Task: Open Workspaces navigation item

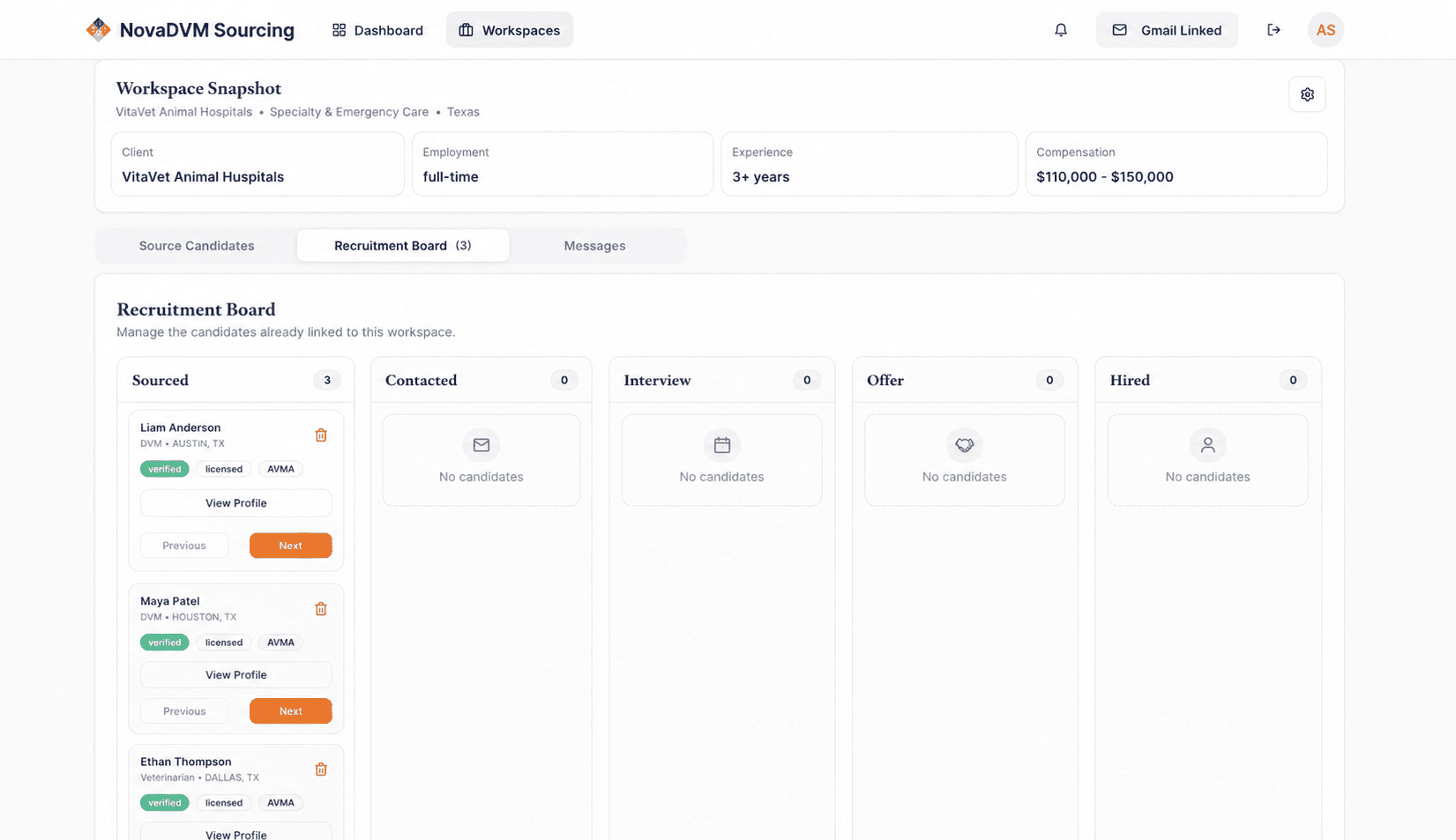Action: (x=510, y=30)
